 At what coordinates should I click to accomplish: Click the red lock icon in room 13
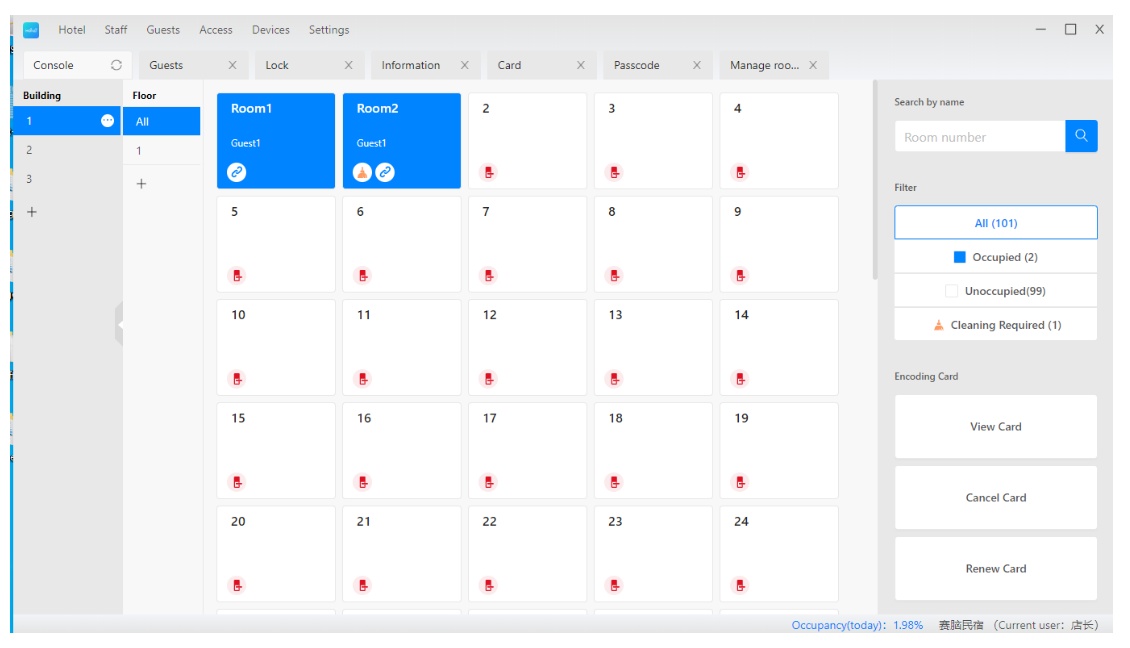coord(615,379)
